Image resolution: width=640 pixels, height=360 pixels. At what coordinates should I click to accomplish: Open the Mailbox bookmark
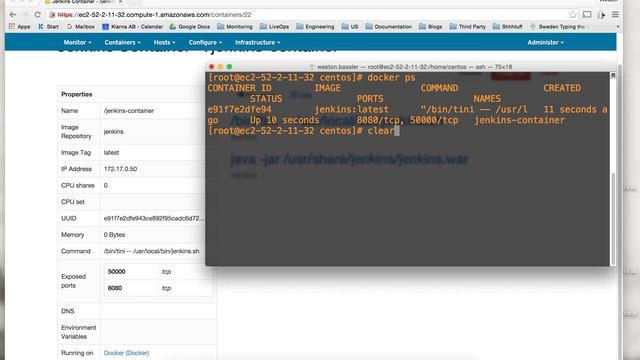click(81, 27)
